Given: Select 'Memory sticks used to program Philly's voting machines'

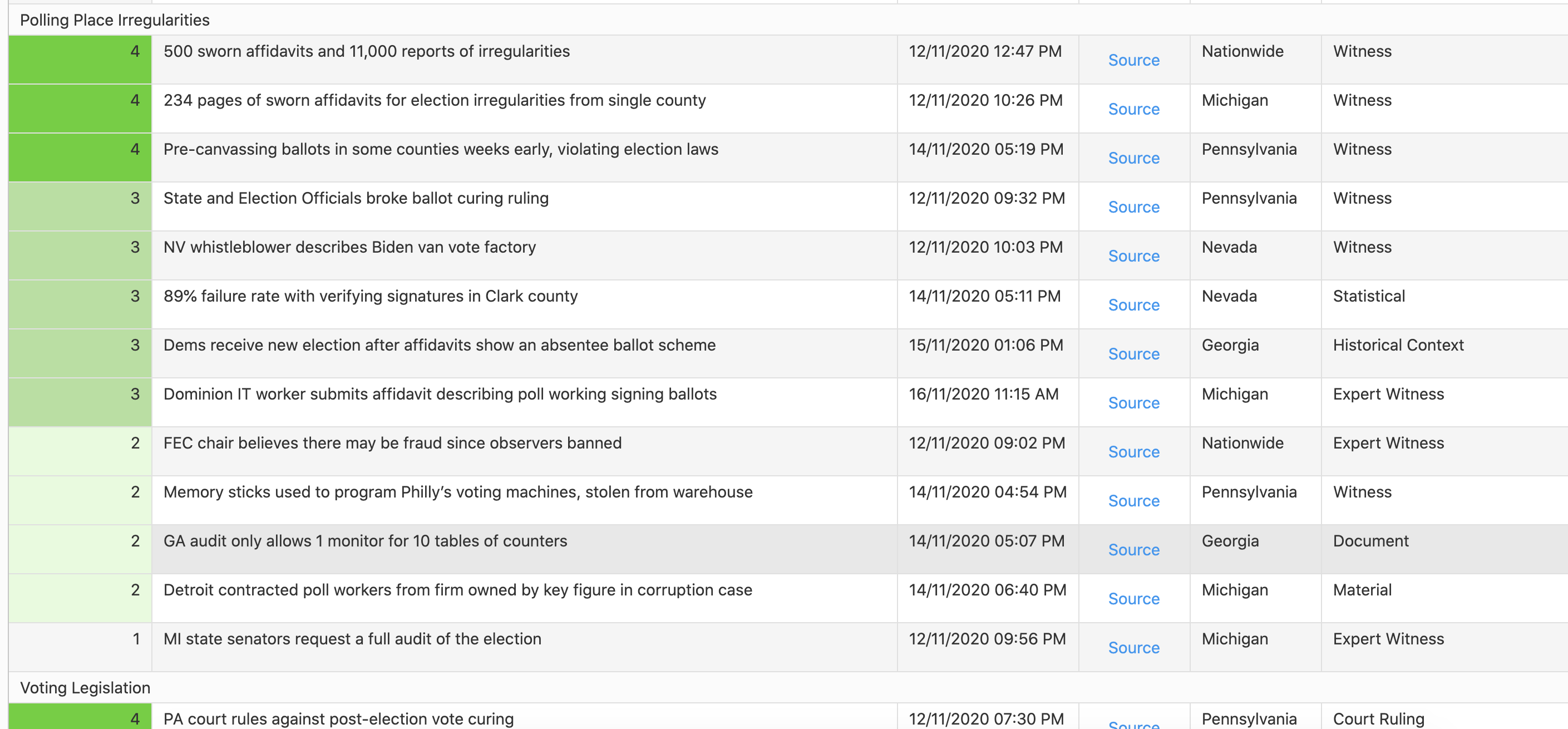Looking at the screenshot, I should (458, 492).
